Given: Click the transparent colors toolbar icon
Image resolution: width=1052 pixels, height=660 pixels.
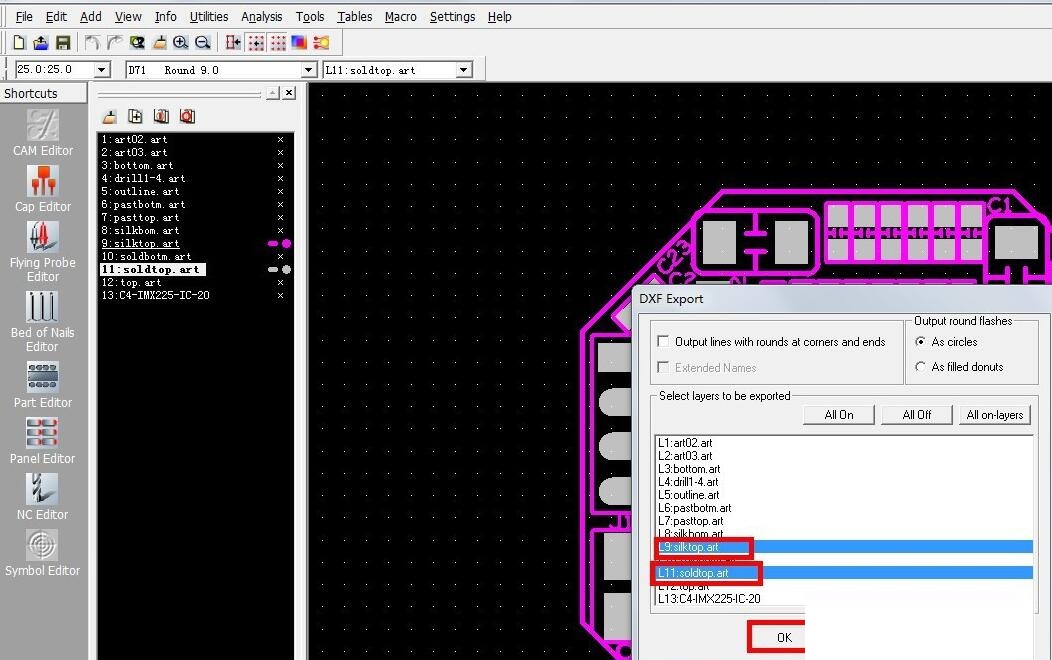Looking at the screenshot, I should pyautogui.click(x=299, y=43).
